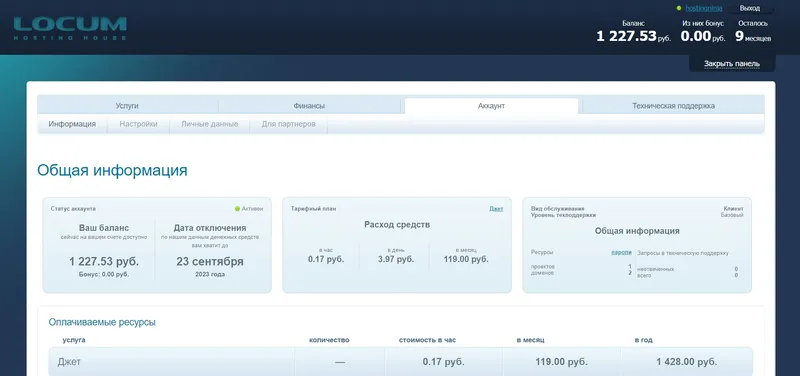Open the Техническая поддержка tab
The image size is (800, 376).
pyautogui.click(x=673, y=106)
